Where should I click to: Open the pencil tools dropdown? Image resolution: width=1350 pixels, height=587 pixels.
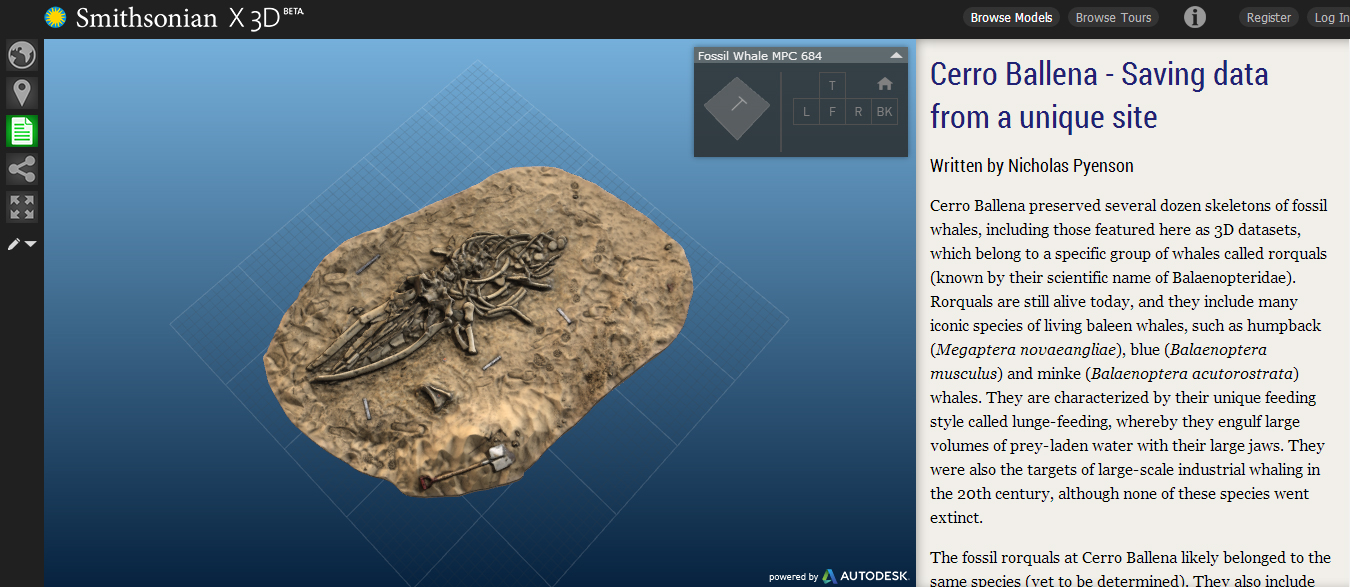pyautogui.click(x=22, y=244)
